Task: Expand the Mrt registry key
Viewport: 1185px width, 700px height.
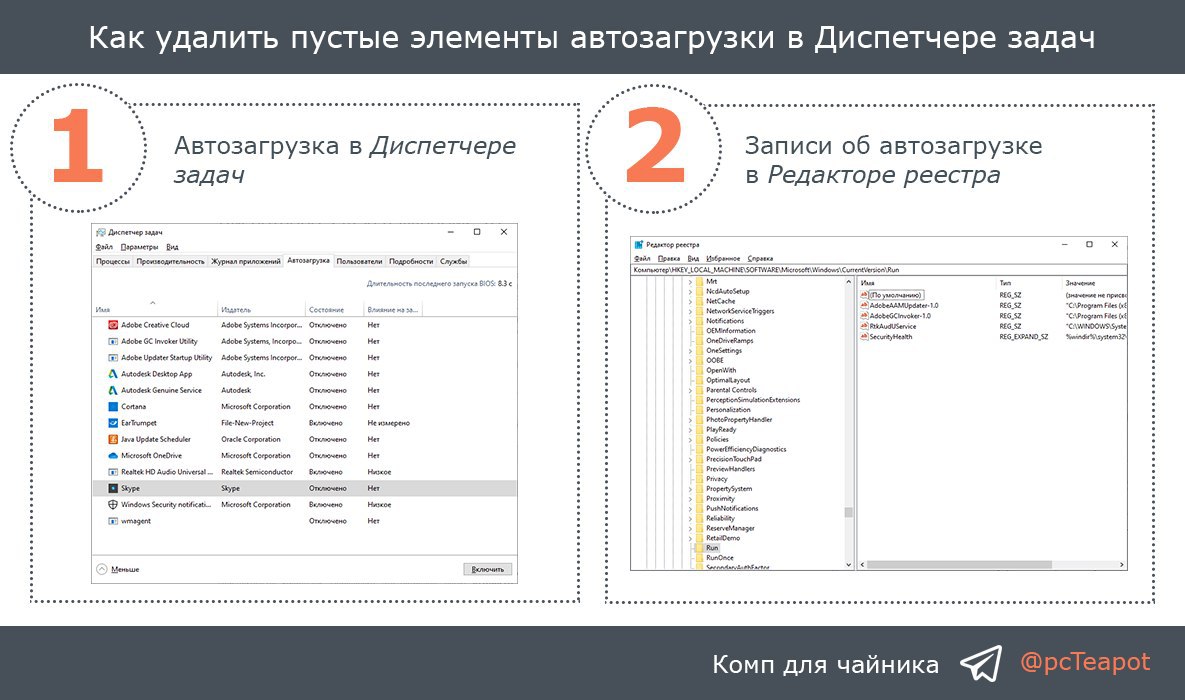Action: tap(690, 282)
